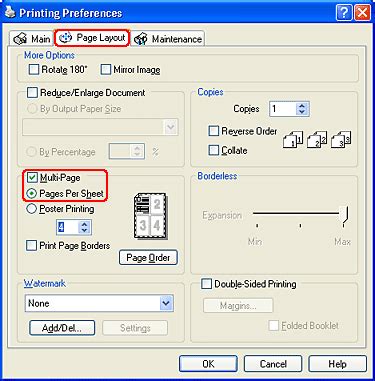Toggle the Double-Sided Printing checkbox
Screen dimensions: 375x381
(x=206, y=284)
